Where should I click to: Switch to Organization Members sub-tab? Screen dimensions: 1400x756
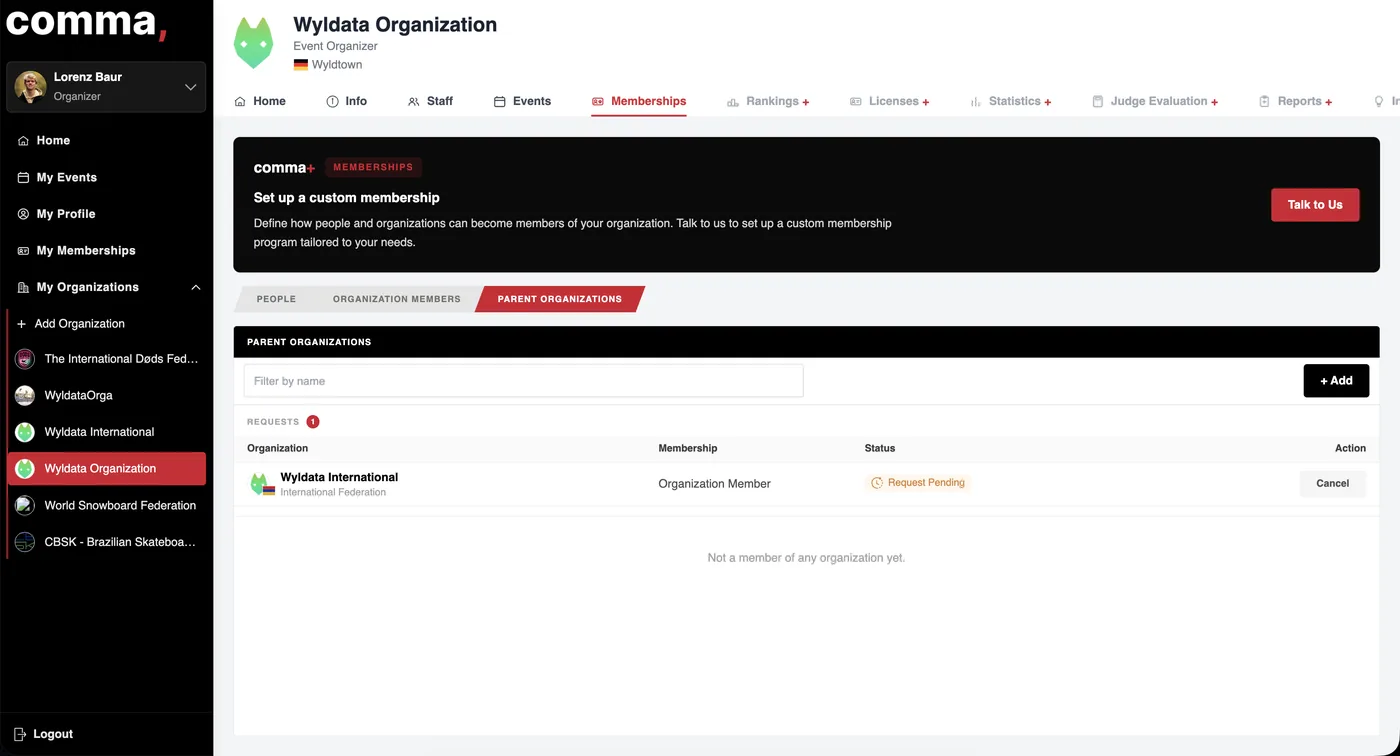click(x=396, y=299)
